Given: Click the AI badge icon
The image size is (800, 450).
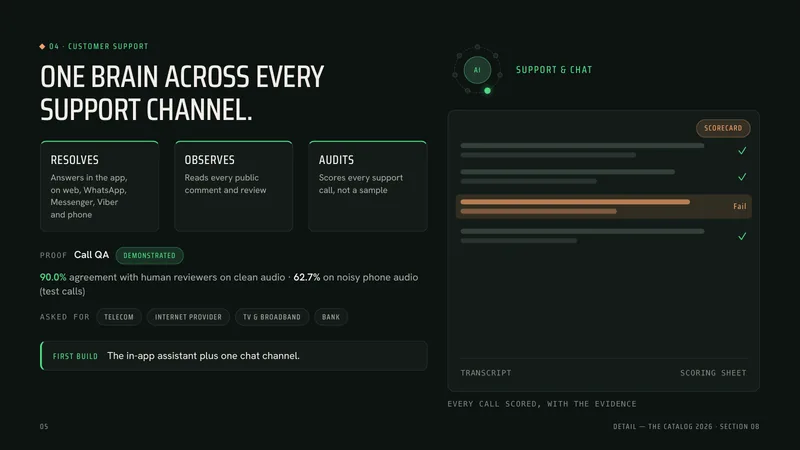Looking at the screenshot, I should (477, 70).
